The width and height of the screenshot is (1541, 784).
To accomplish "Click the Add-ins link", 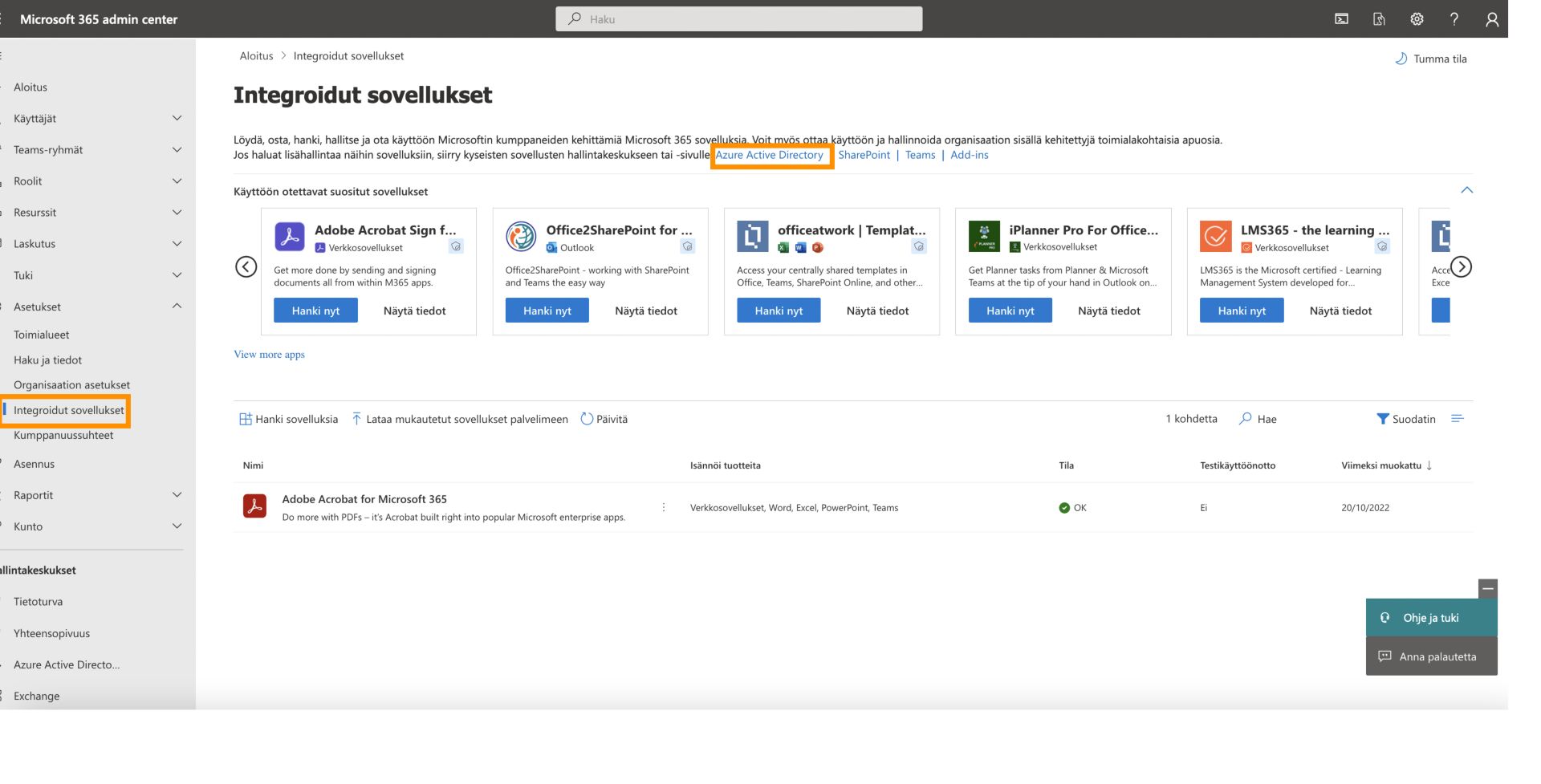I will (970, 155).
